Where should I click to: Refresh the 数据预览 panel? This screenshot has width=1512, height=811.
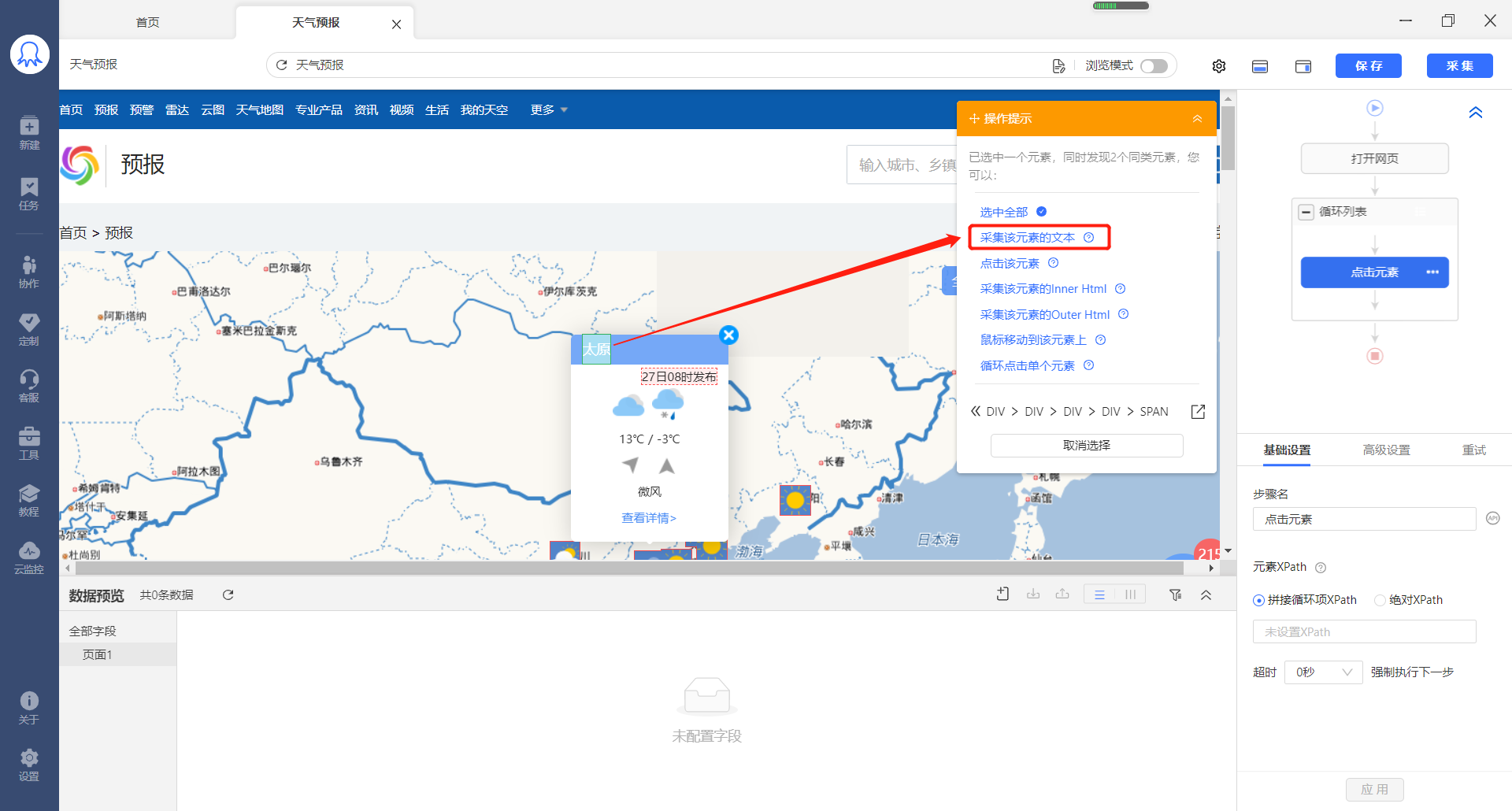click(x=228, y=595)
